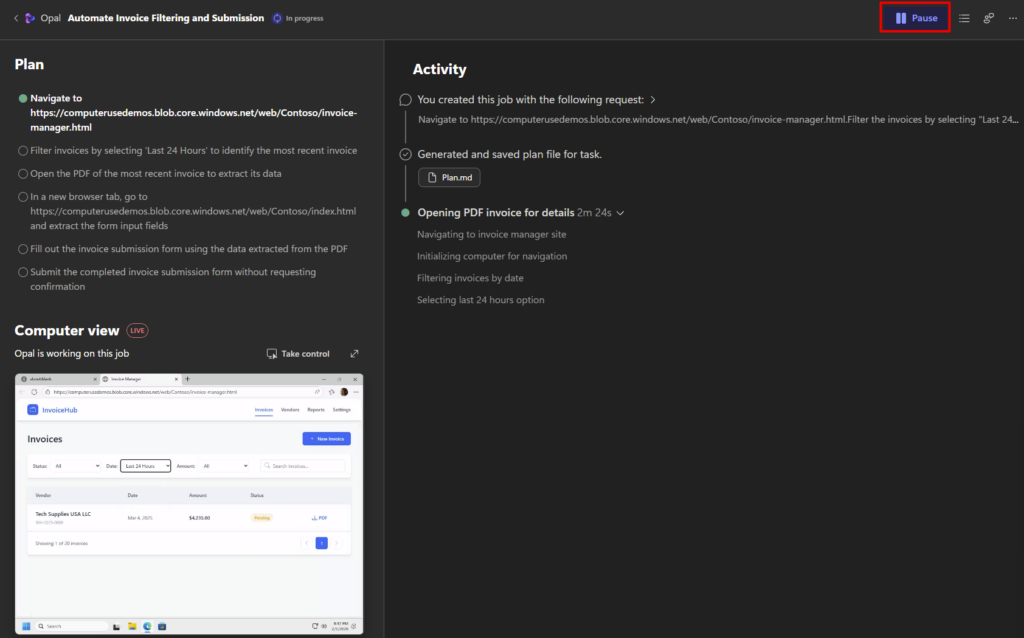This screenshot has height=638, width=1024.
Task: Toggle the 'Filter invoices by selecting' step circle
Action: [x=23, y=151]
